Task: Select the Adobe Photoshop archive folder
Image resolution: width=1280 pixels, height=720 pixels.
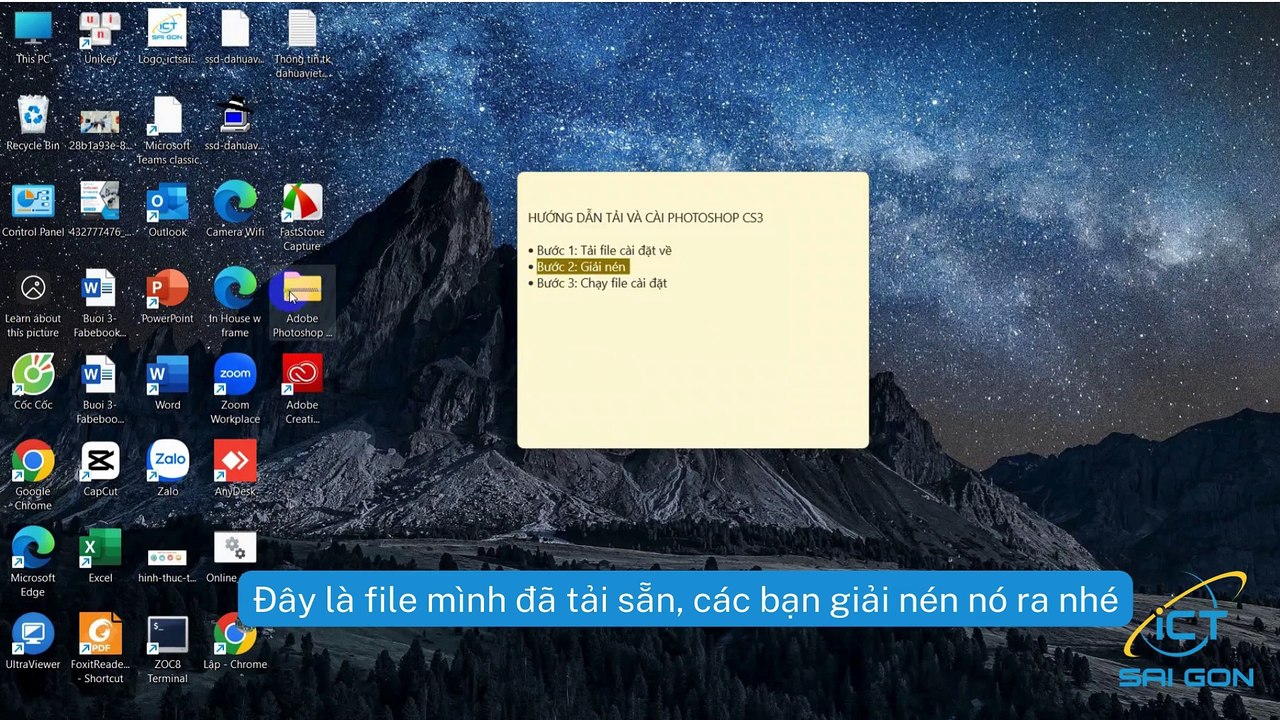Action: [302, 304]
